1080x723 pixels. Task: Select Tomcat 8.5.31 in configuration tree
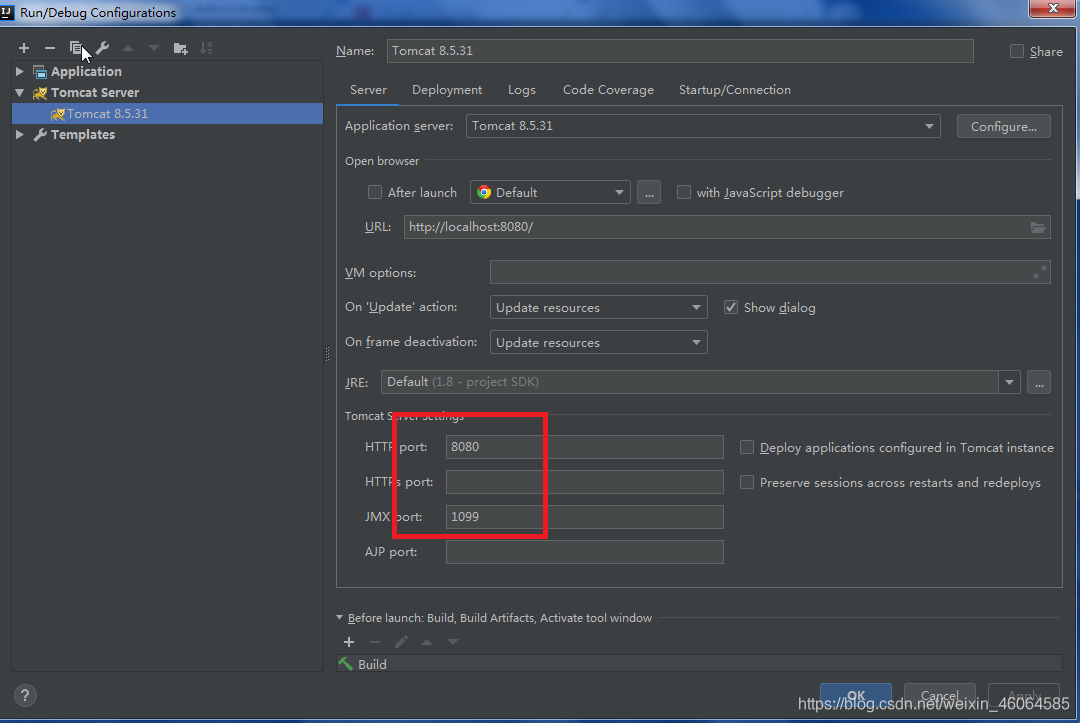pyautogui.click(x=167, y=114)
